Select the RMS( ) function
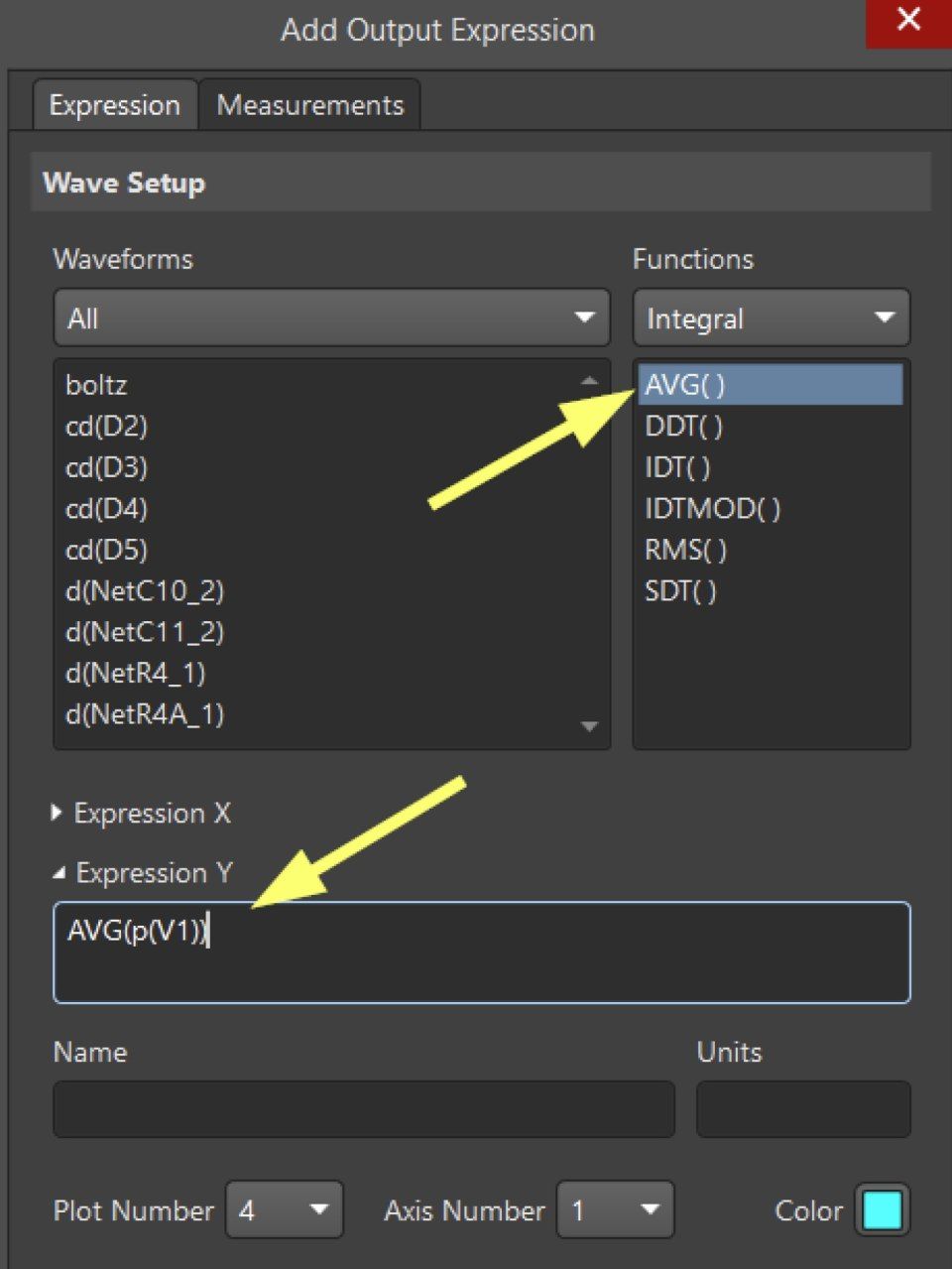The image size is (952, 1269). (684, 550)
